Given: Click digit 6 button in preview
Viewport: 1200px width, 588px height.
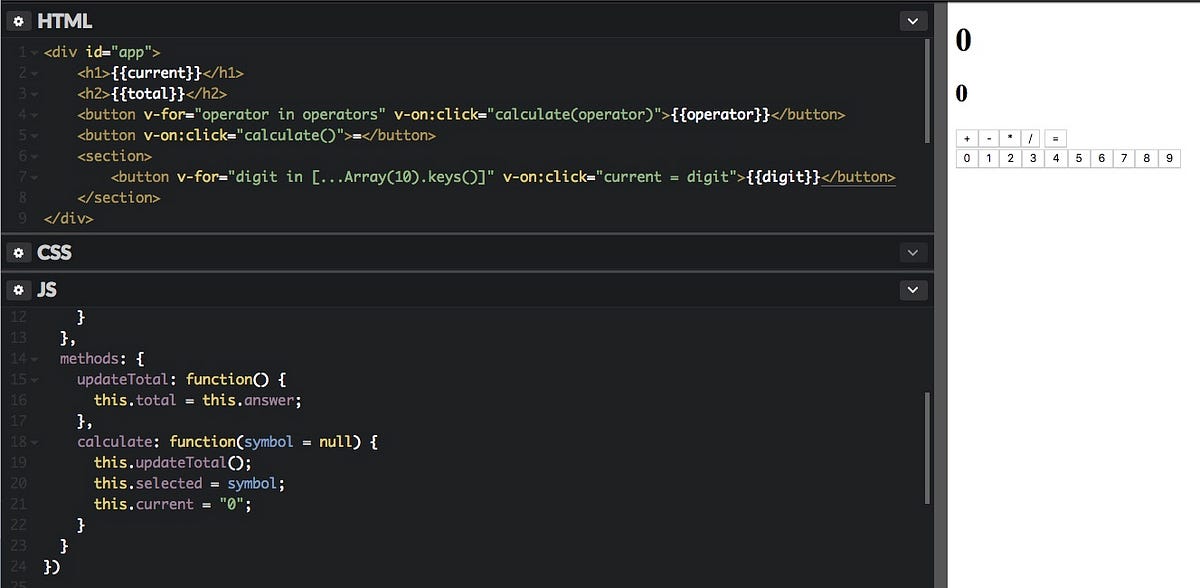Looking at the screenshot, I should 1101,158.
